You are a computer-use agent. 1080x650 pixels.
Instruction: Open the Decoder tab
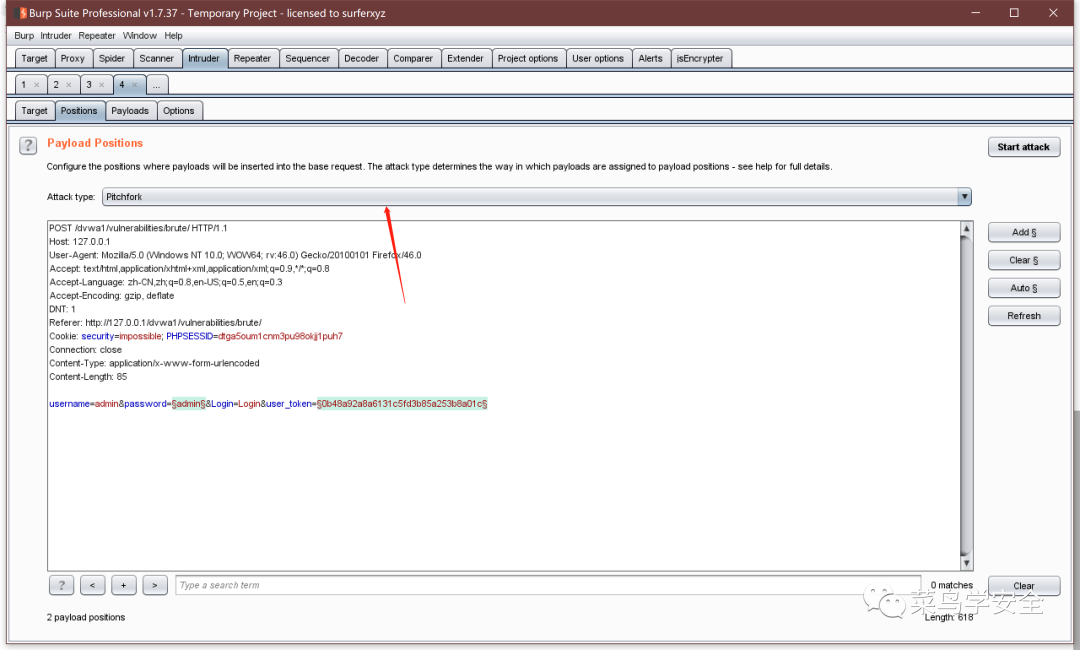pos(362,59)
